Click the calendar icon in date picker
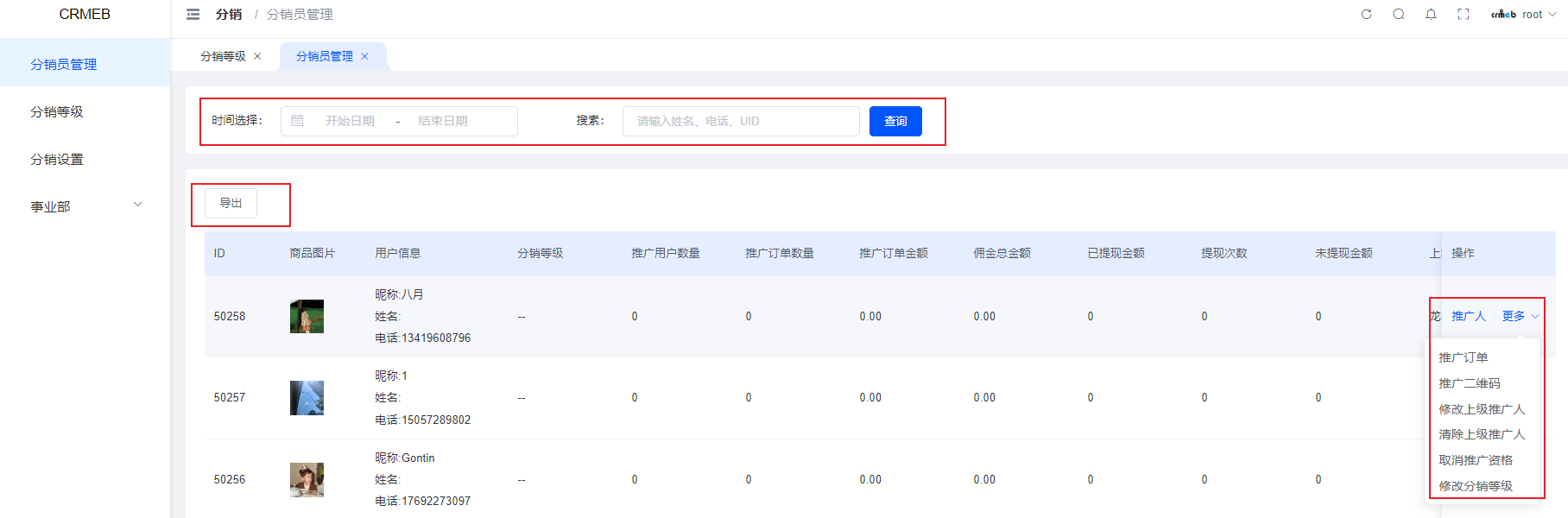The width and height of the screenshot is (1568, 518). click(x=297, y=121)
